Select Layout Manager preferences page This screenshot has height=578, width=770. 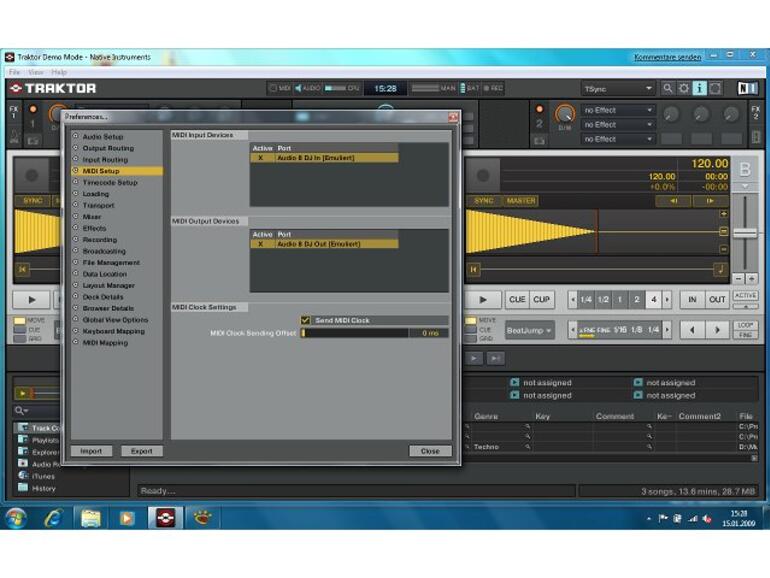(x=109, y=286)
